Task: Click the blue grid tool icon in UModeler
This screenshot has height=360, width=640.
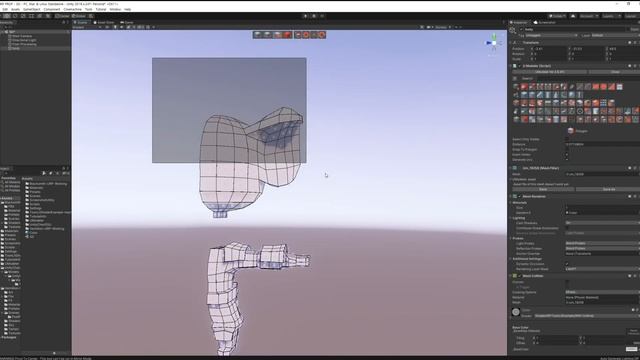Action: [603, 103]
